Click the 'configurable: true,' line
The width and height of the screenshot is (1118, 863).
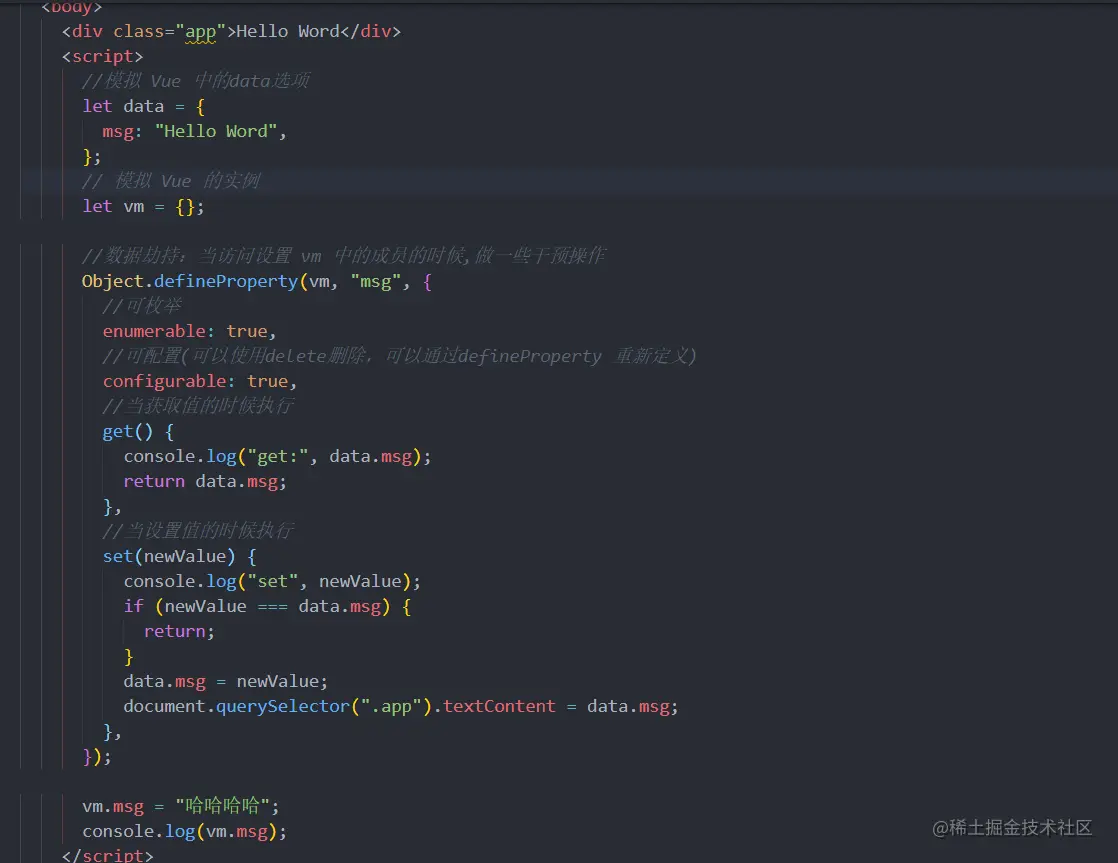[x=200, y=382]
